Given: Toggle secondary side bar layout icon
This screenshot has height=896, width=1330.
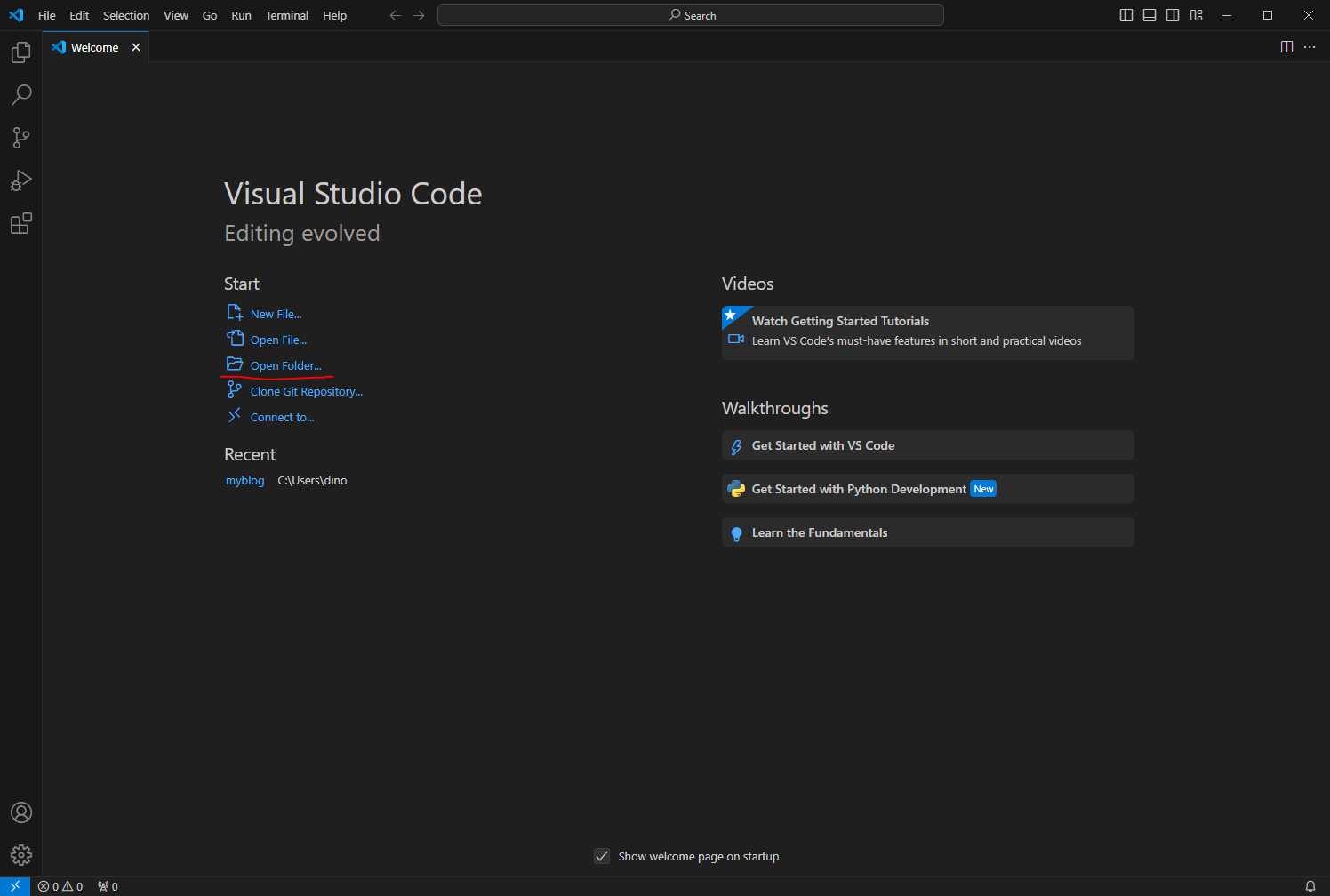Looking at the screenshot, I should (x=1173, y=15).
